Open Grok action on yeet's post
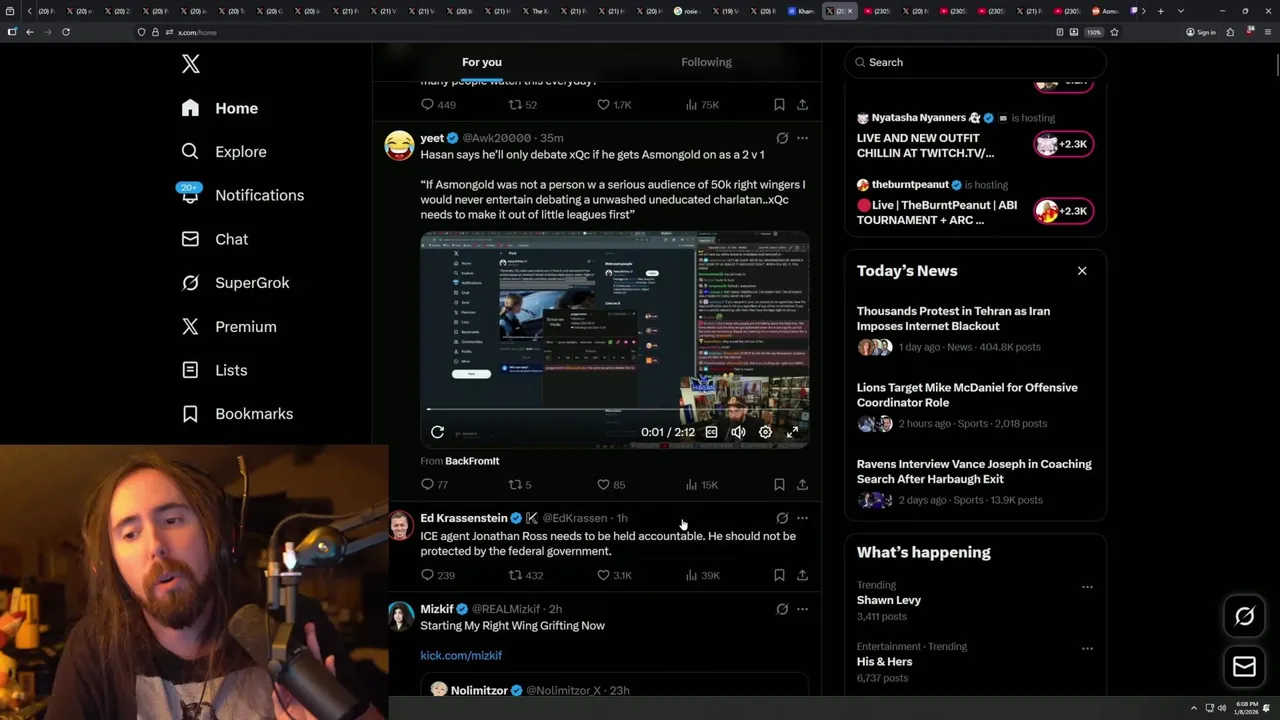Screen dimensions: 1280x720 coord(782,138)
